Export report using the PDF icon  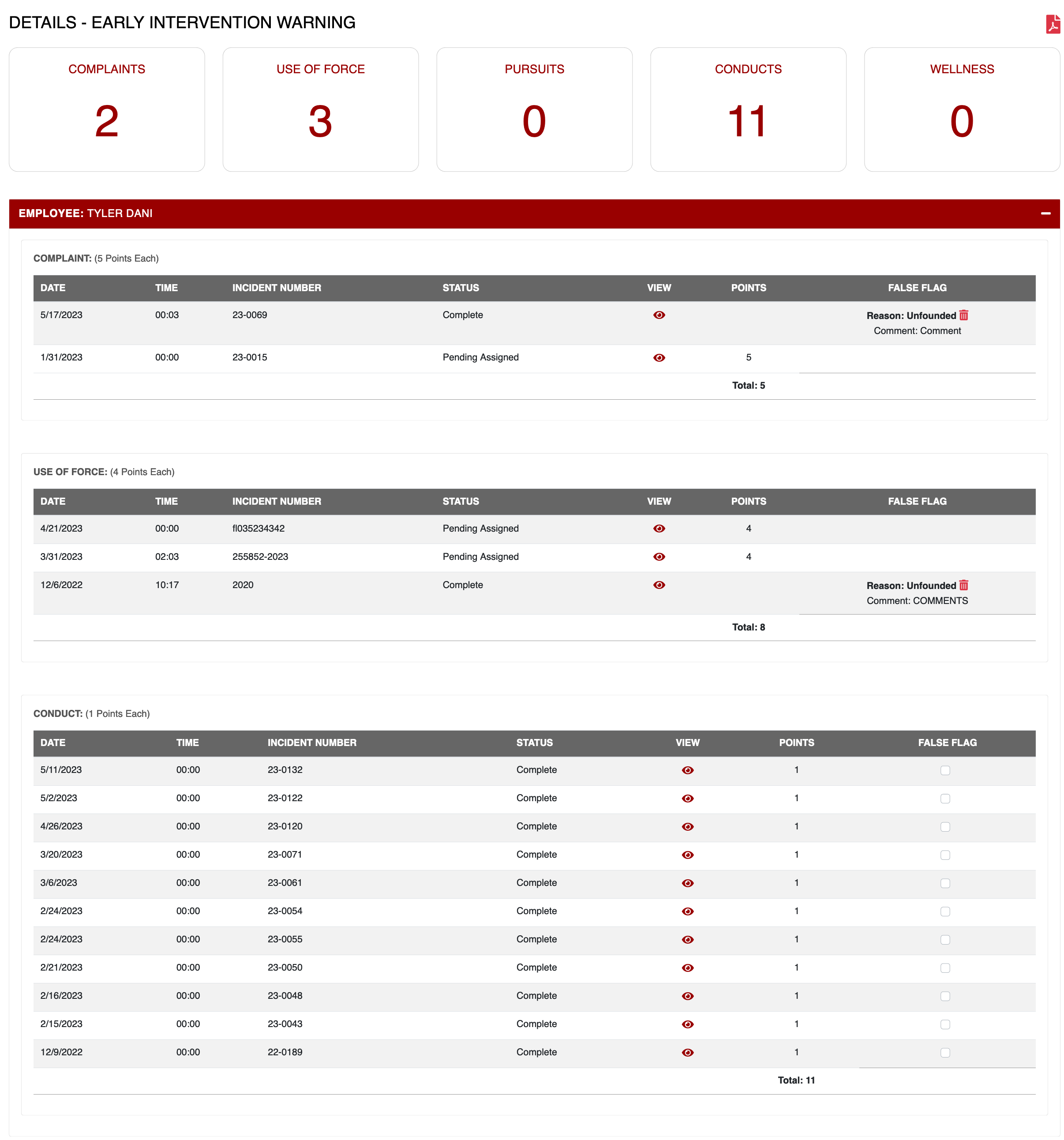click(1053, 24)
